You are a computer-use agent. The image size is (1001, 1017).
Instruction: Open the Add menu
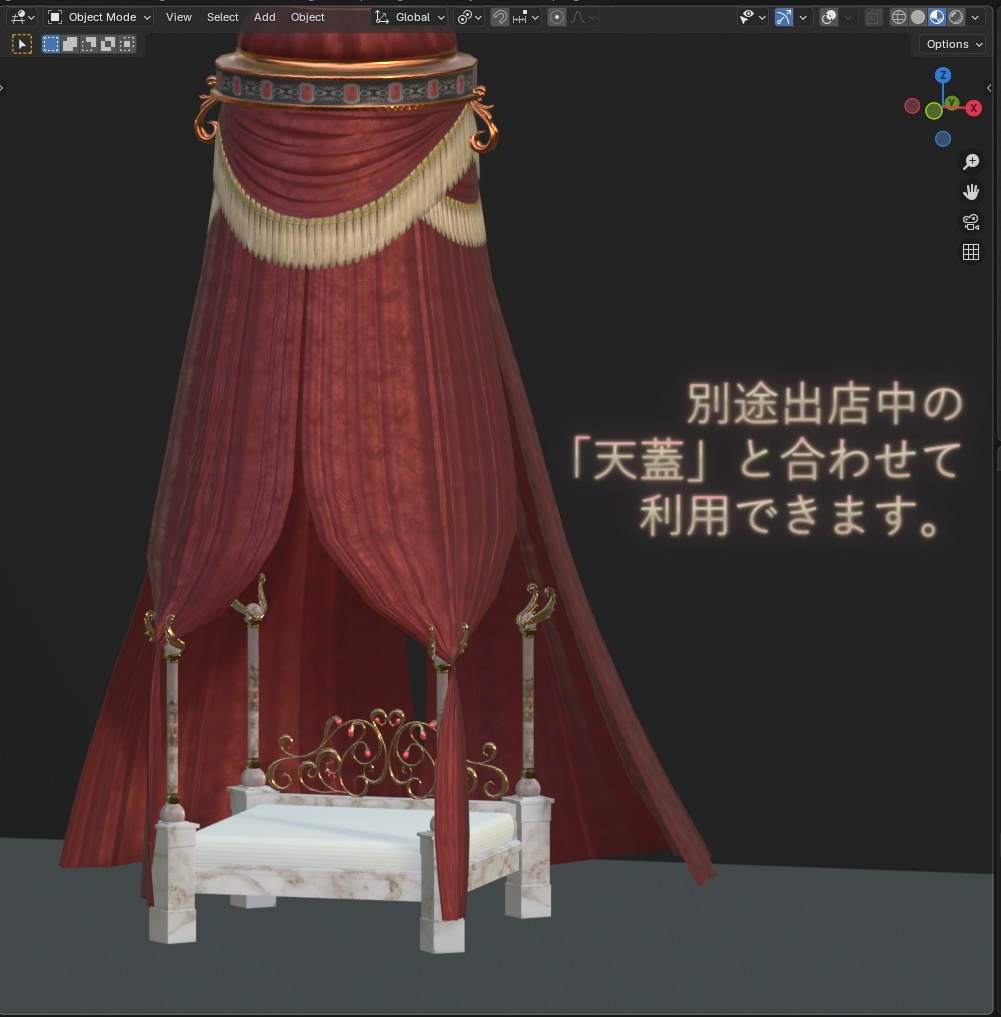tap(263, 17)
